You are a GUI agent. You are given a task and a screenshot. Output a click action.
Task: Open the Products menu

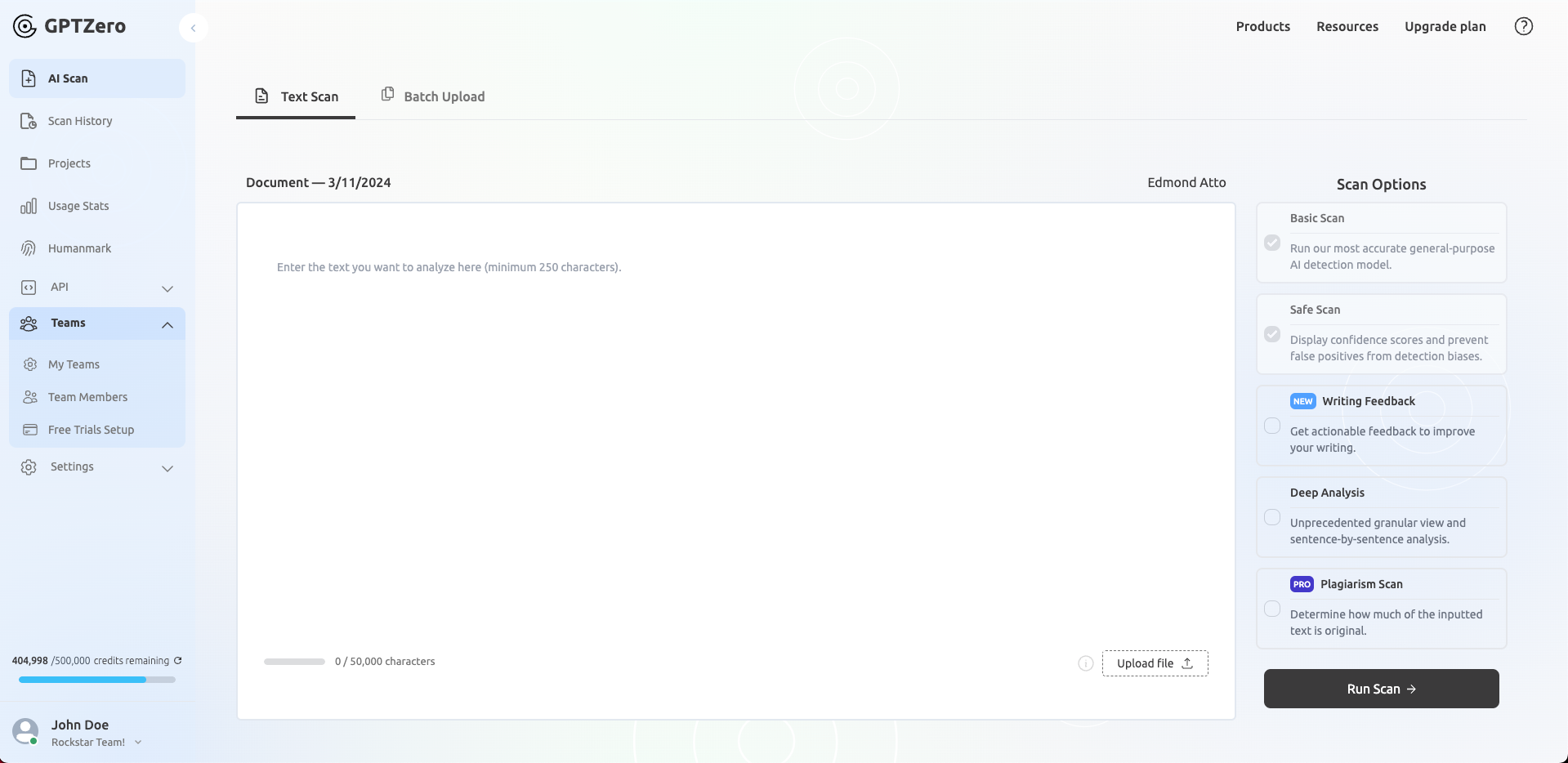tap(1262, 25)
